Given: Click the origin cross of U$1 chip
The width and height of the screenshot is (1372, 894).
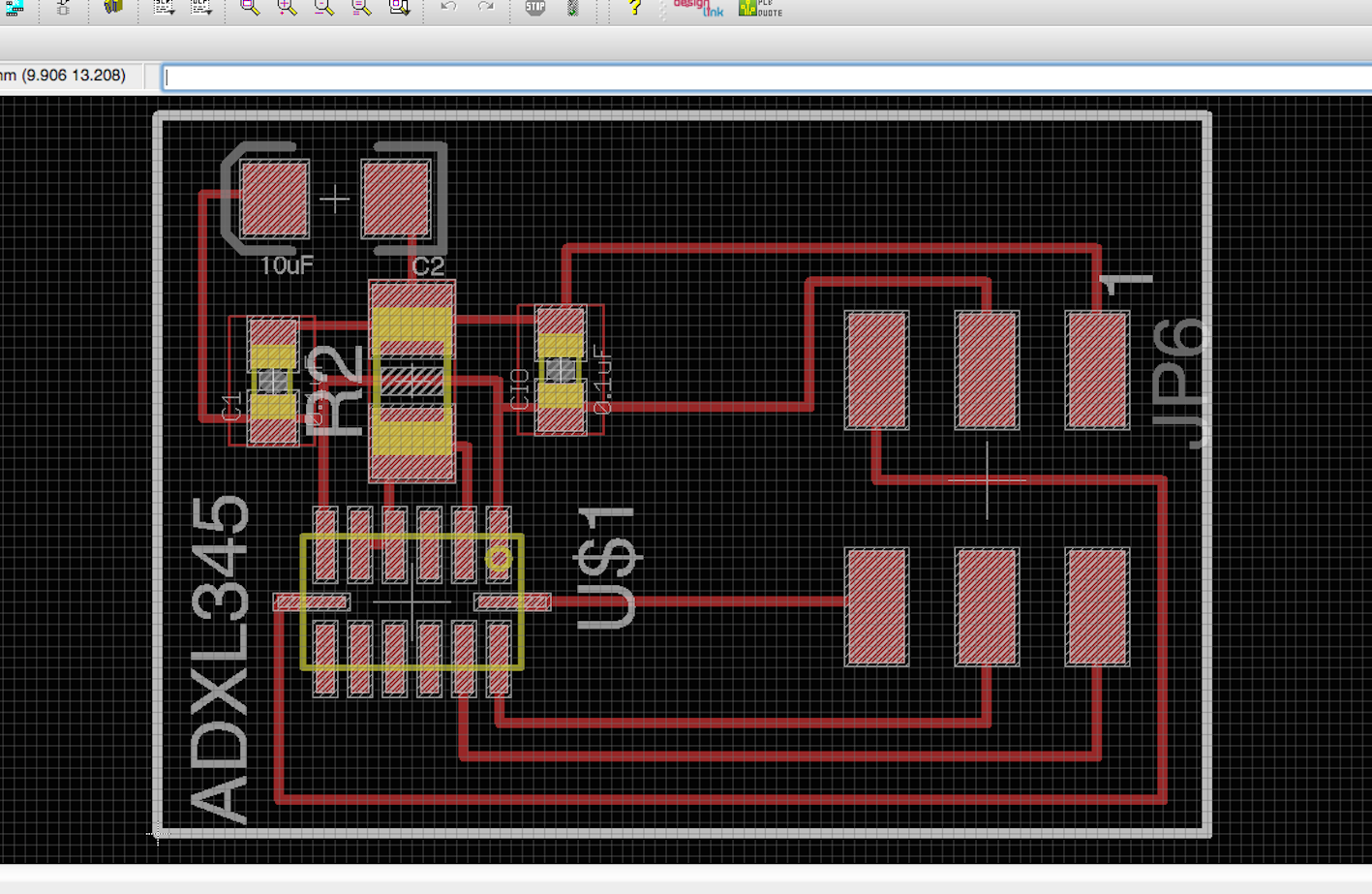Looking at the screenshot, I should [x=412, y=602].
